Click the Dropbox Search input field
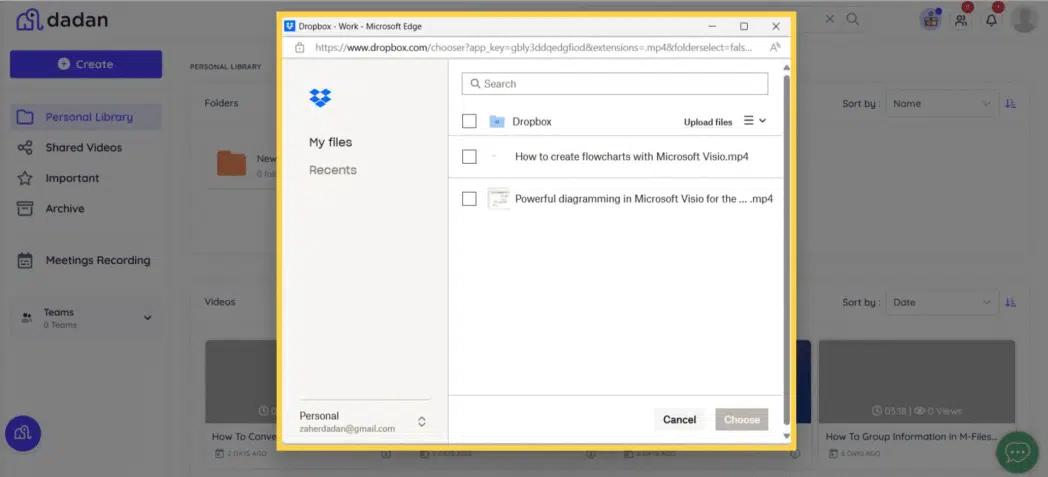 click(x=615, y=84)
